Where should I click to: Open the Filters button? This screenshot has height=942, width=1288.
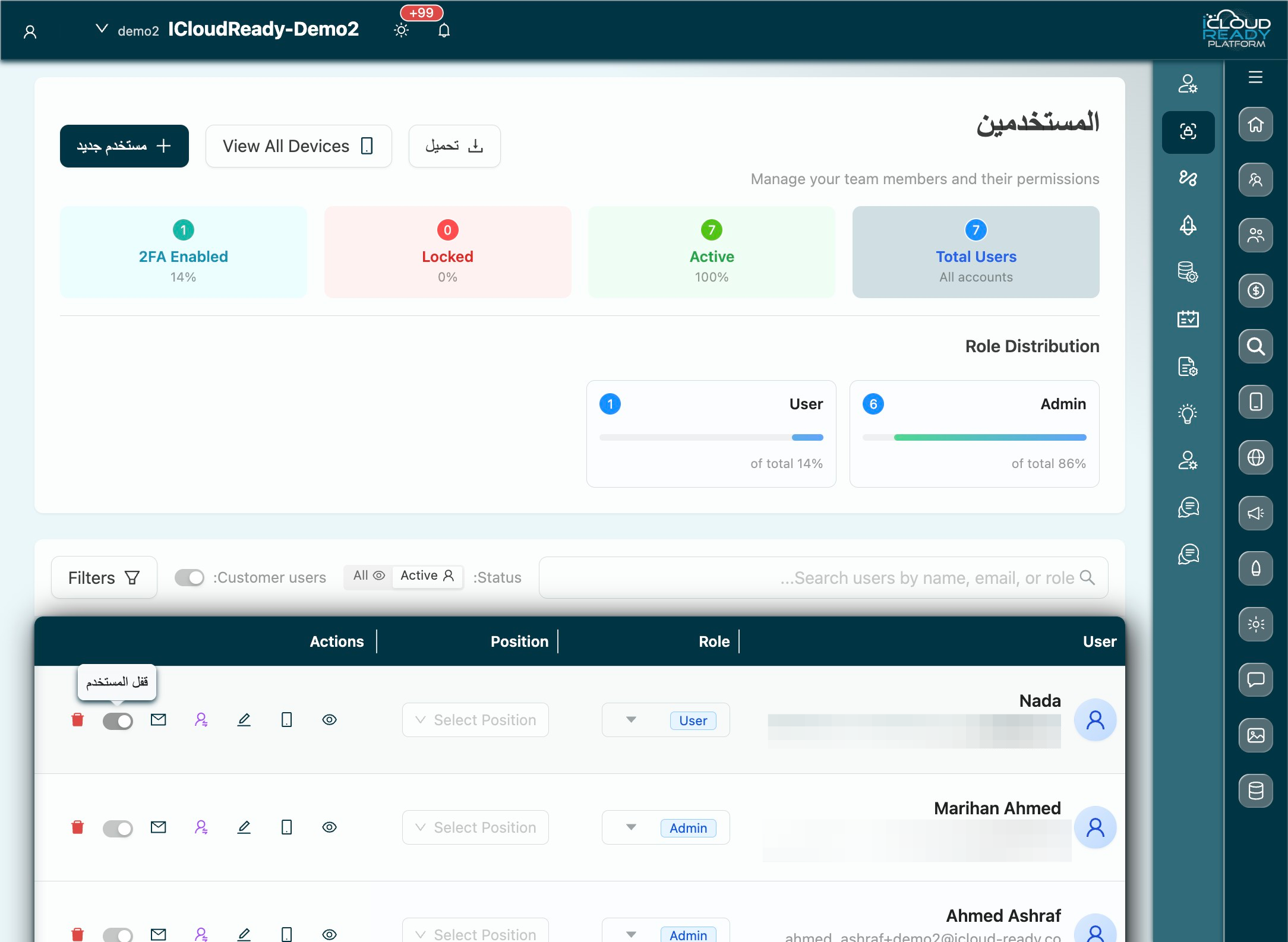(x=104, y=577)
